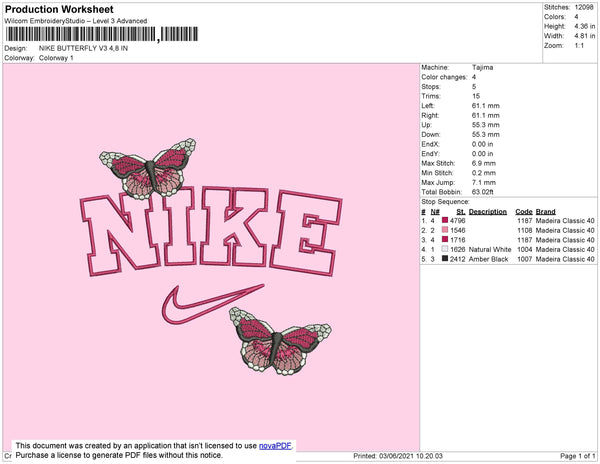Click the color swatch for thread 1546
The width and height of the screenshot is (600, 464).
[445, 230]
